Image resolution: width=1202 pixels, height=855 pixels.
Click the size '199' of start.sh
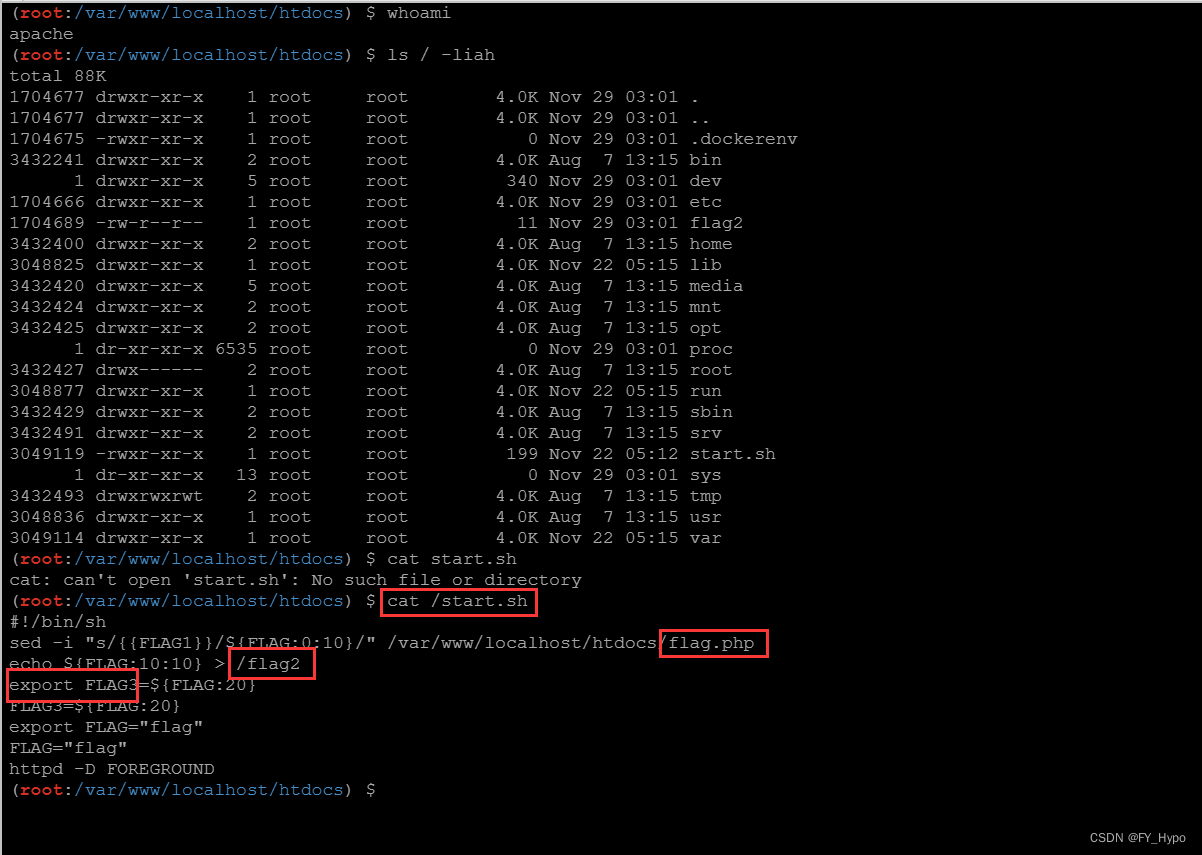[x=523, y=454]
